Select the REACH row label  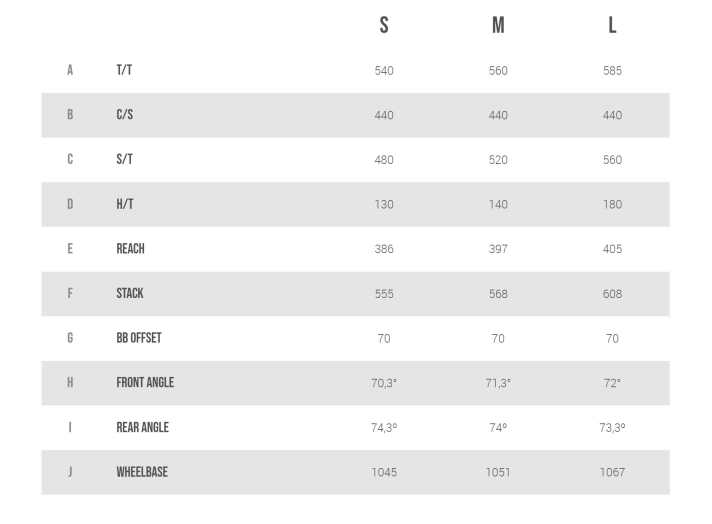pyautogui.click(x=130, y=249)
